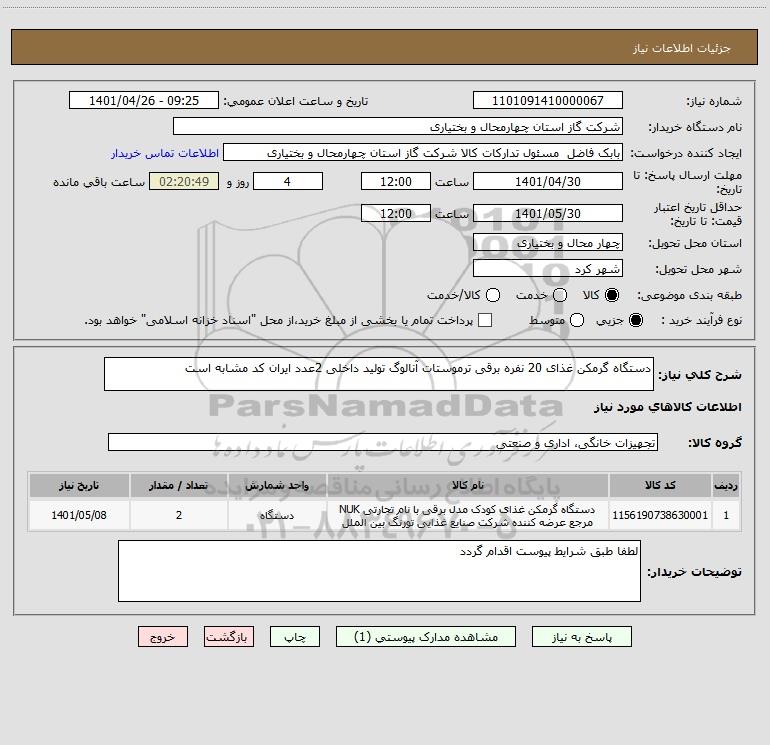770x745 pixels.
Task: Click validity time field 12:00 next to 1401/05/30
Action: [396, 213]
